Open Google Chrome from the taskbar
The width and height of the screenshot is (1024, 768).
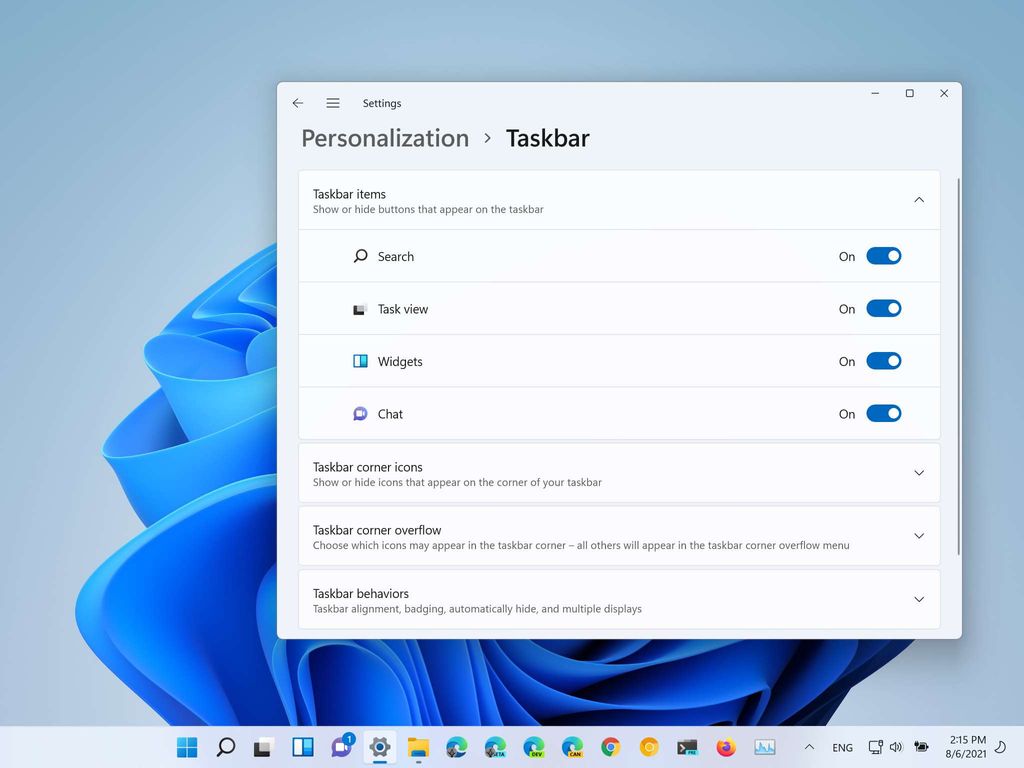[x=609, y=747]
